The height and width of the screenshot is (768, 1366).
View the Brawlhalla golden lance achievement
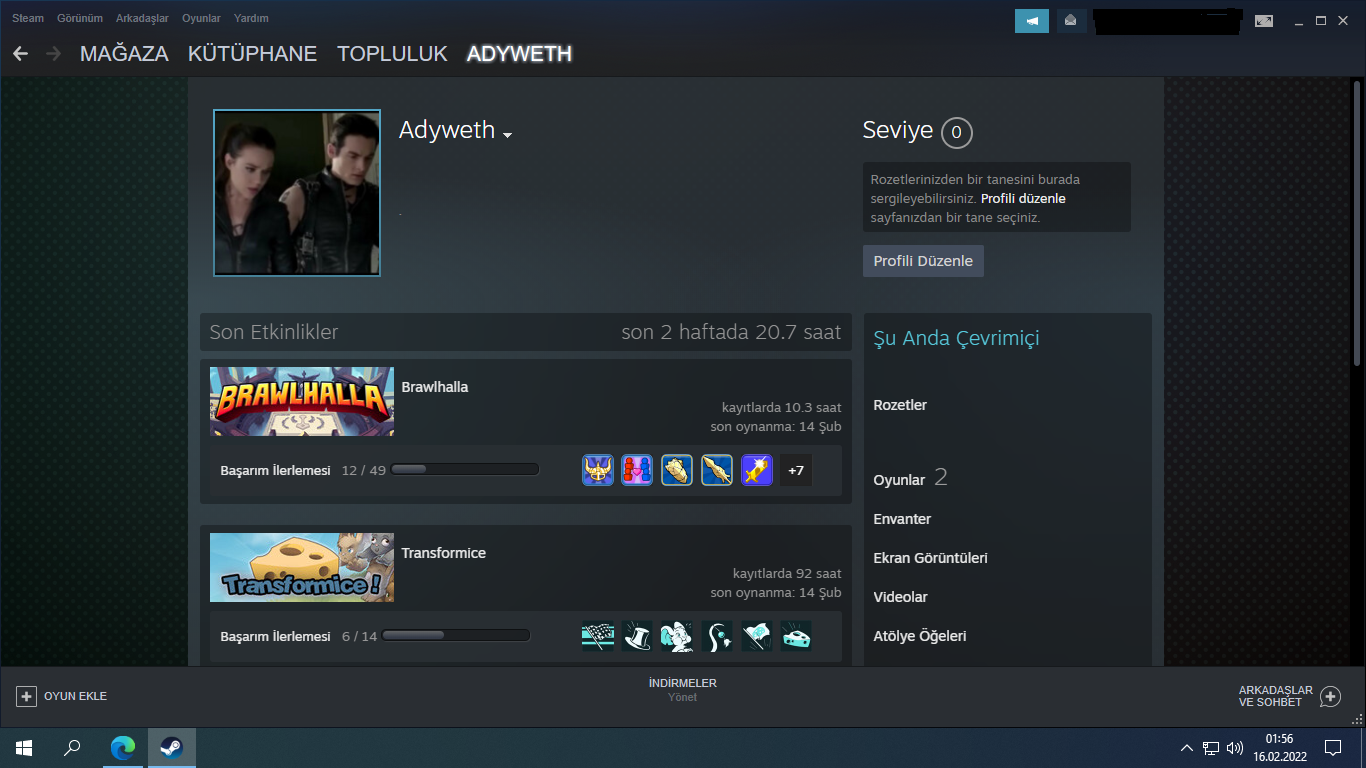pyautogui.click(x=717, y=470)
